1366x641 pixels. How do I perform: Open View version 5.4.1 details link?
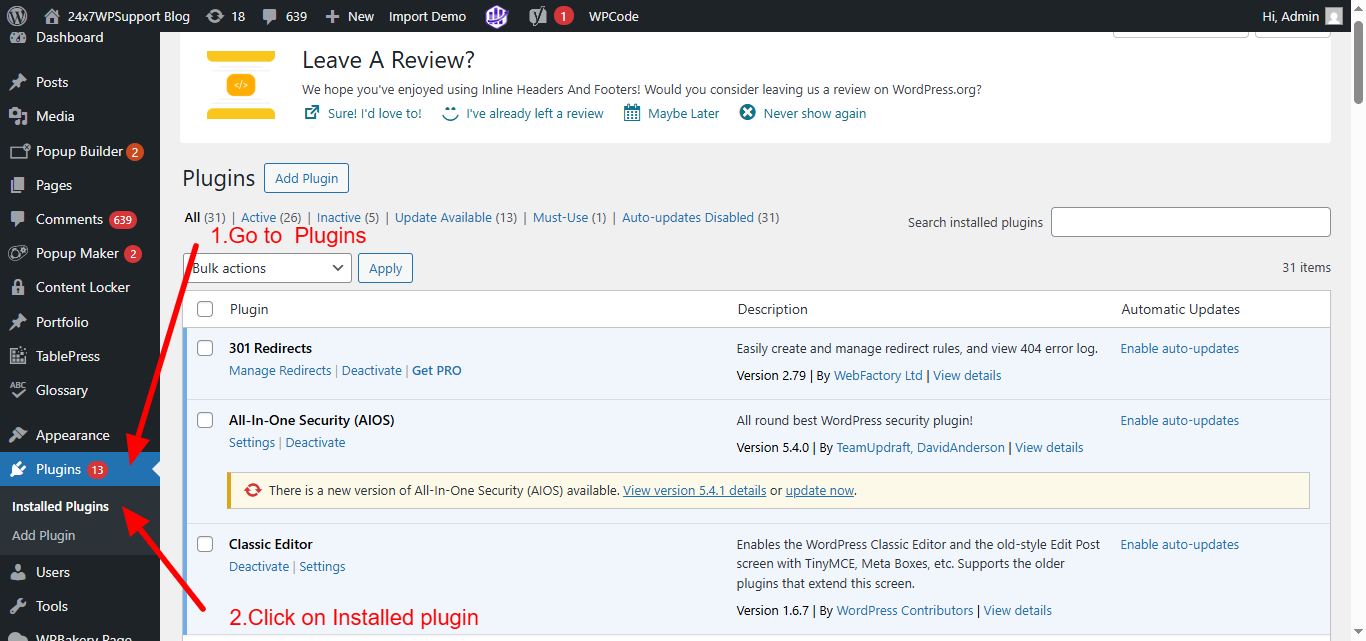695,490
